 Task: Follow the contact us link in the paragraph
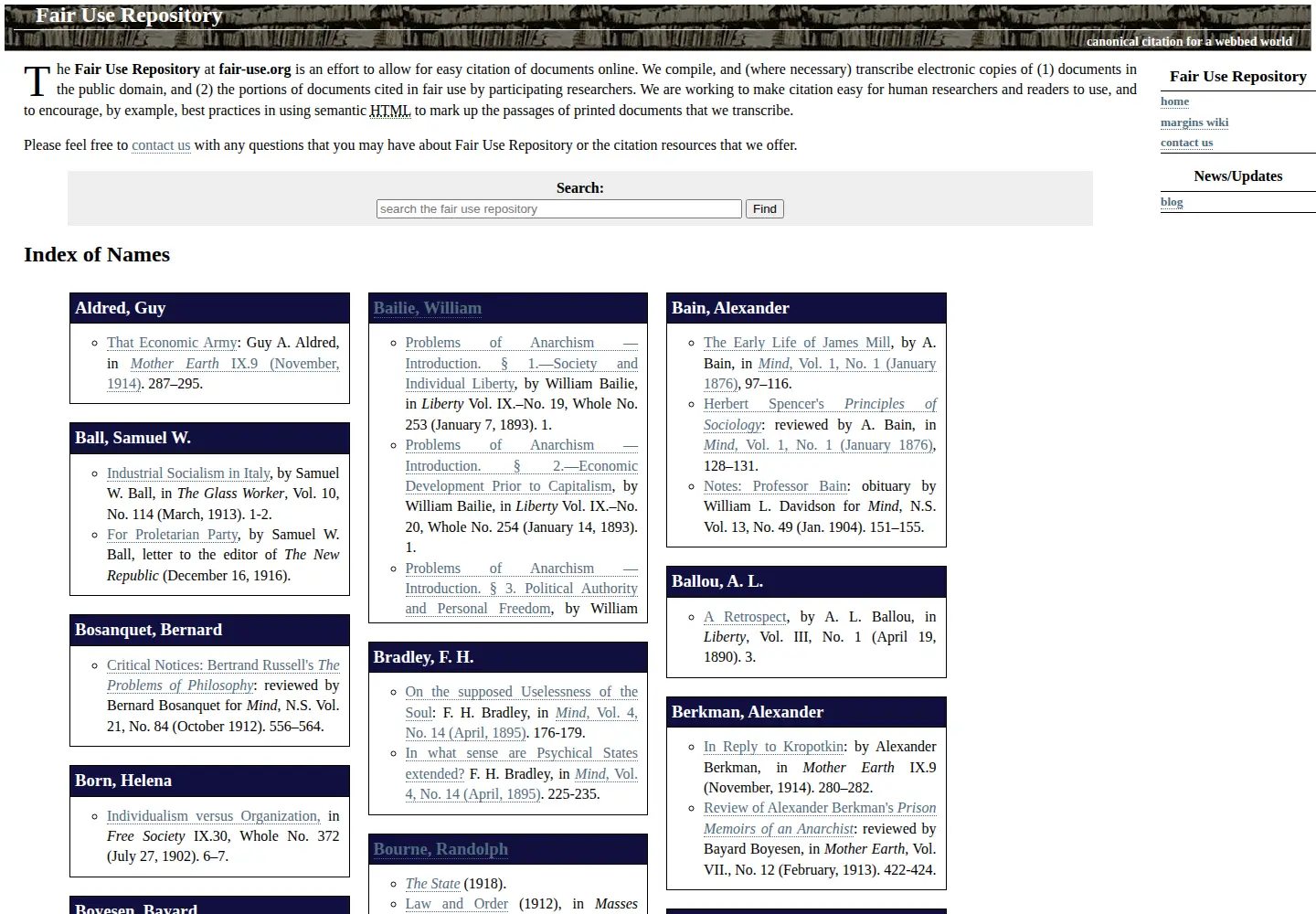161,145
